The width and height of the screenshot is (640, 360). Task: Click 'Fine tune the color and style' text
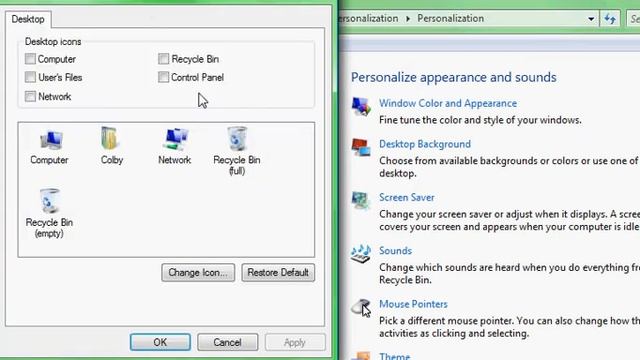(480, 120)
